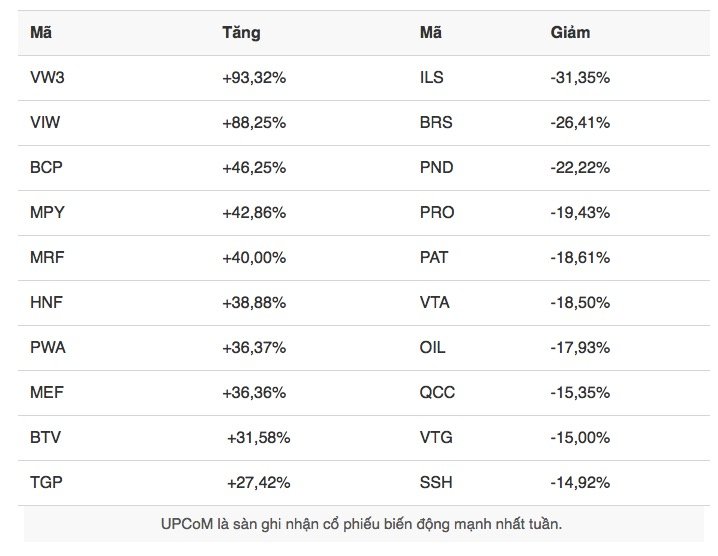Click the "Tăng" column header
The height and width of the screenshot is (556, 718).
coord(241,32)
